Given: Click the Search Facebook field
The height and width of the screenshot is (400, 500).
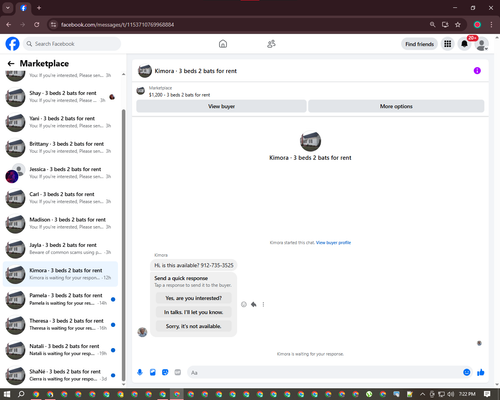Looking at the screenshot, I should (72, 44).
